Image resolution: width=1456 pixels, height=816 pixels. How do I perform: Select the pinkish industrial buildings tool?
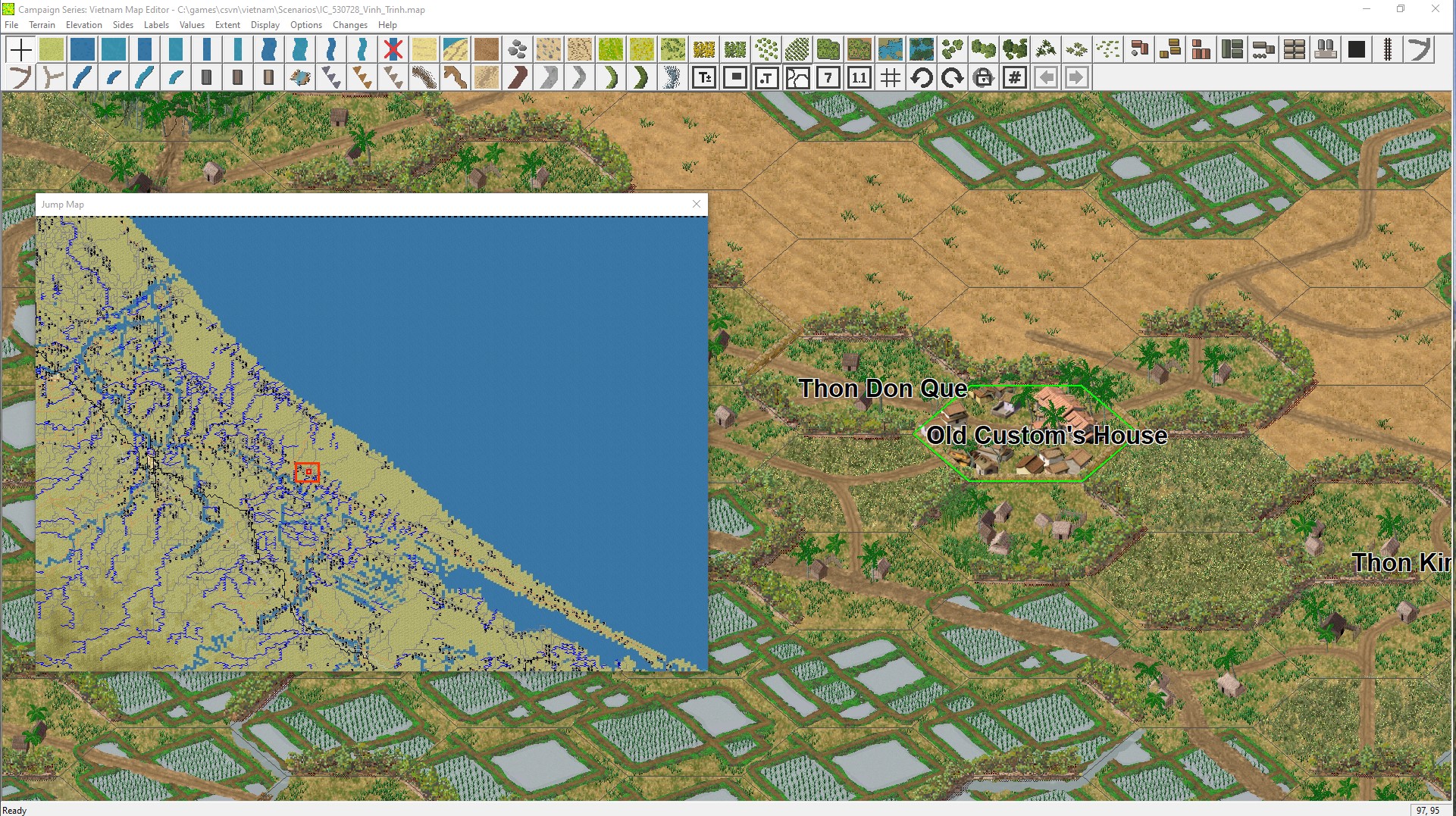point(1201,49)
